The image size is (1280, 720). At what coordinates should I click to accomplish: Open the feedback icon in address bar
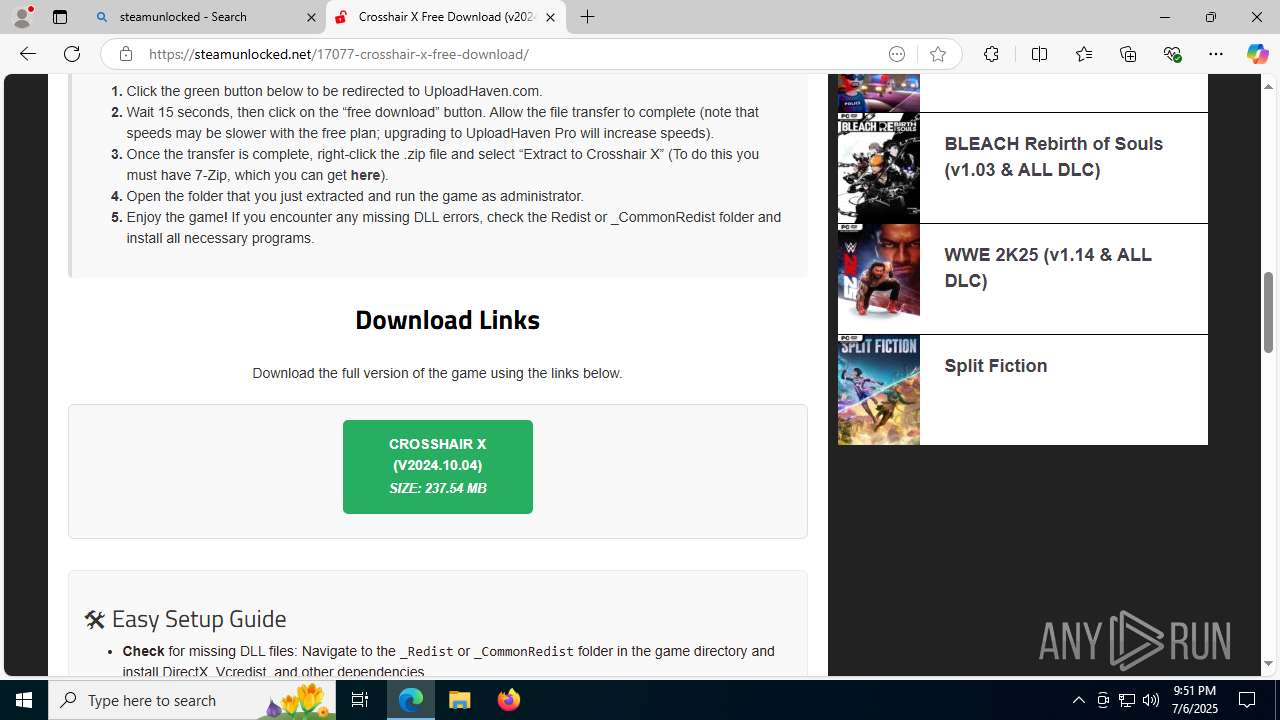tap(897, 54)
